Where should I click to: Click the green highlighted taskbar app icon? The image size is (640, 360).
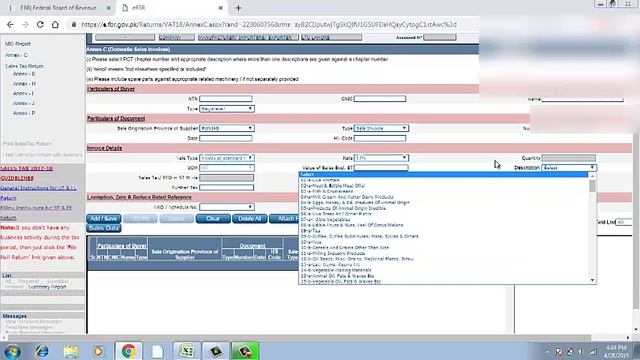point(245,351)
